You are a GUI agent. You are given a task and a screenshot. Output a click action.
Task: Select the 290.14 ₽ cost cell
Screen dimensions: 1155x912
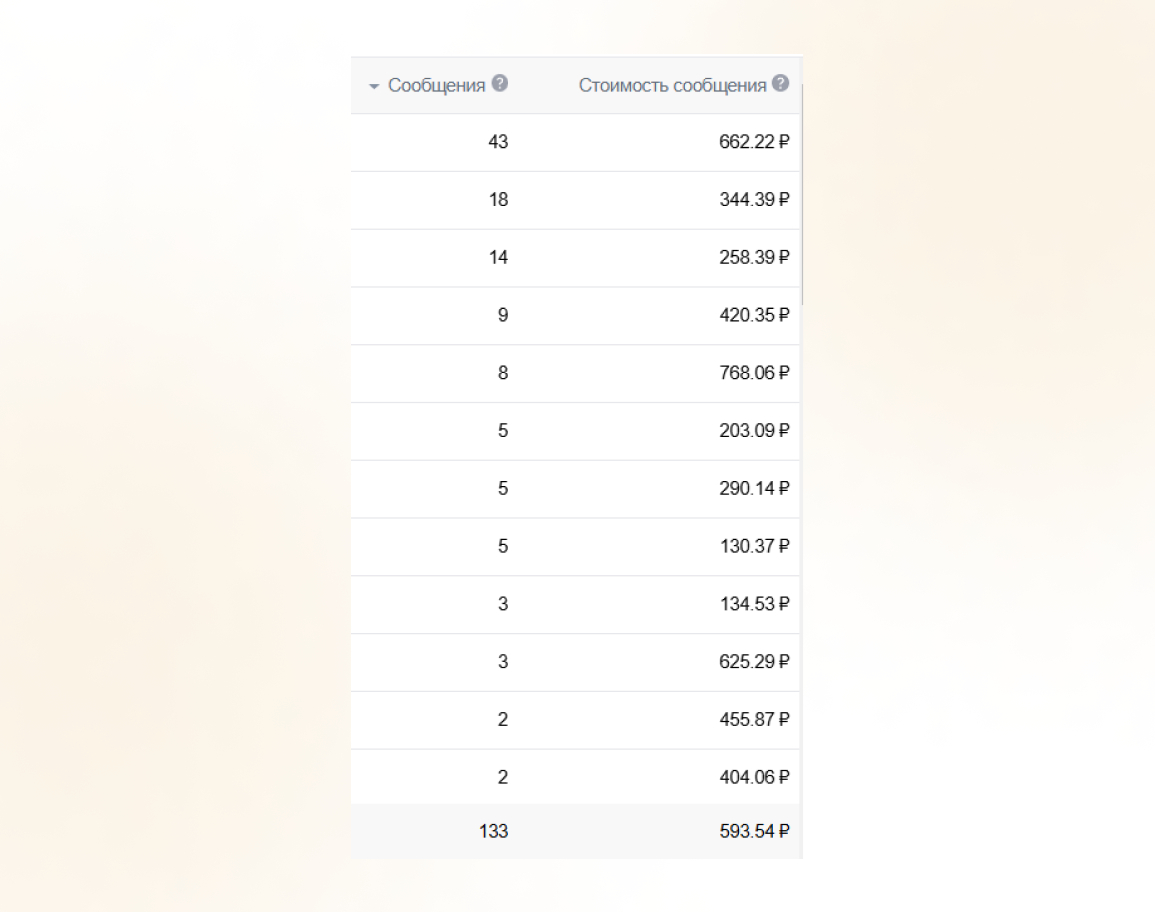pyautogui.click(x=754, y=489)
